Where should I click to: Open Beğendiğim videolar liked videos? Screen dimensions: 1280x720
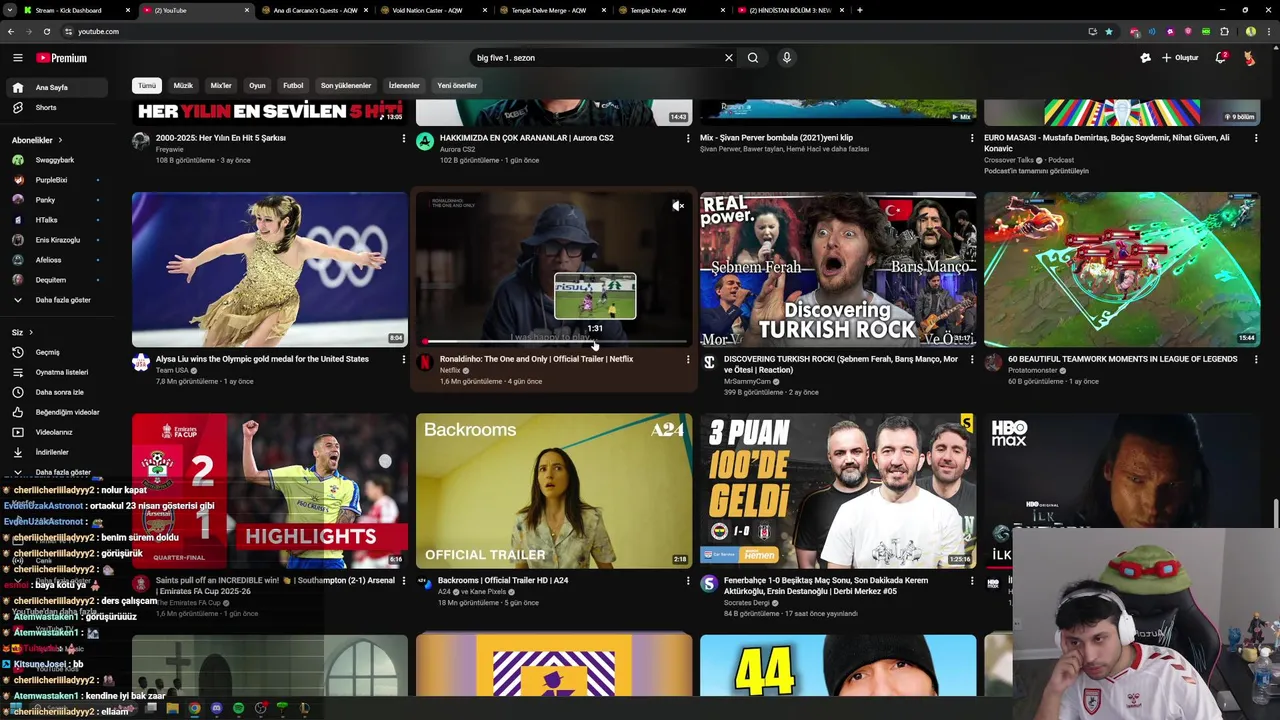click(65, 412)
